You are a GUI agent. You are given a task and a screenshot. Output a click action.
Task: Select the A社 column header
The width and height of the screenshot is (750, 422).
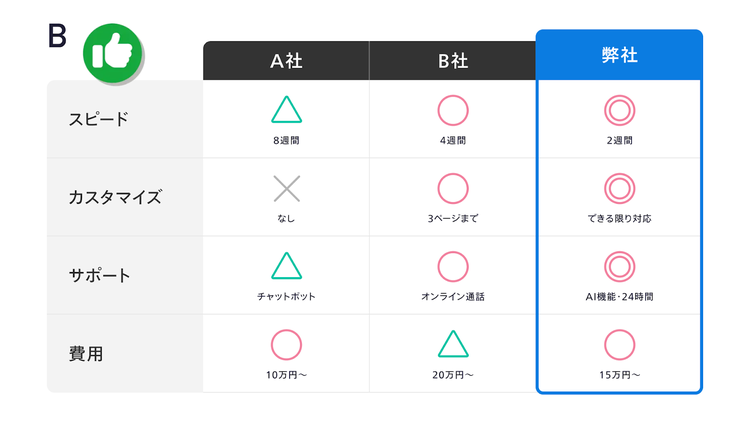point(286,61)
